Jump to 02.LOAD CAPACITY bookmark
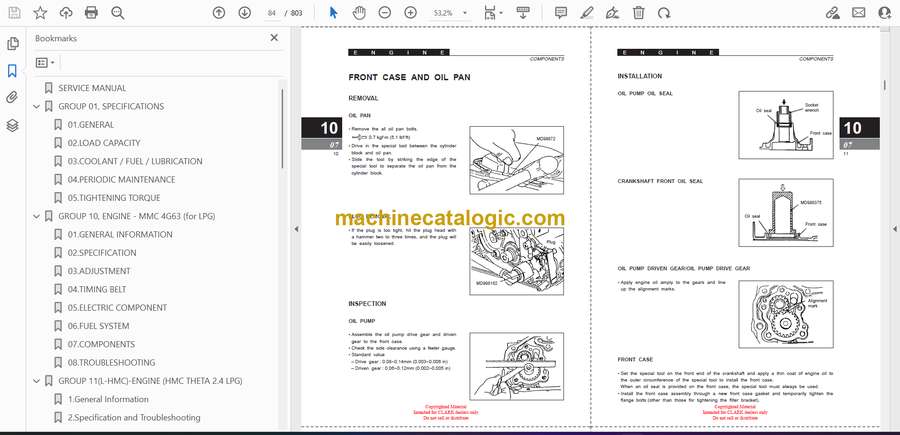 pyautogui.click(x=104, y=143)
